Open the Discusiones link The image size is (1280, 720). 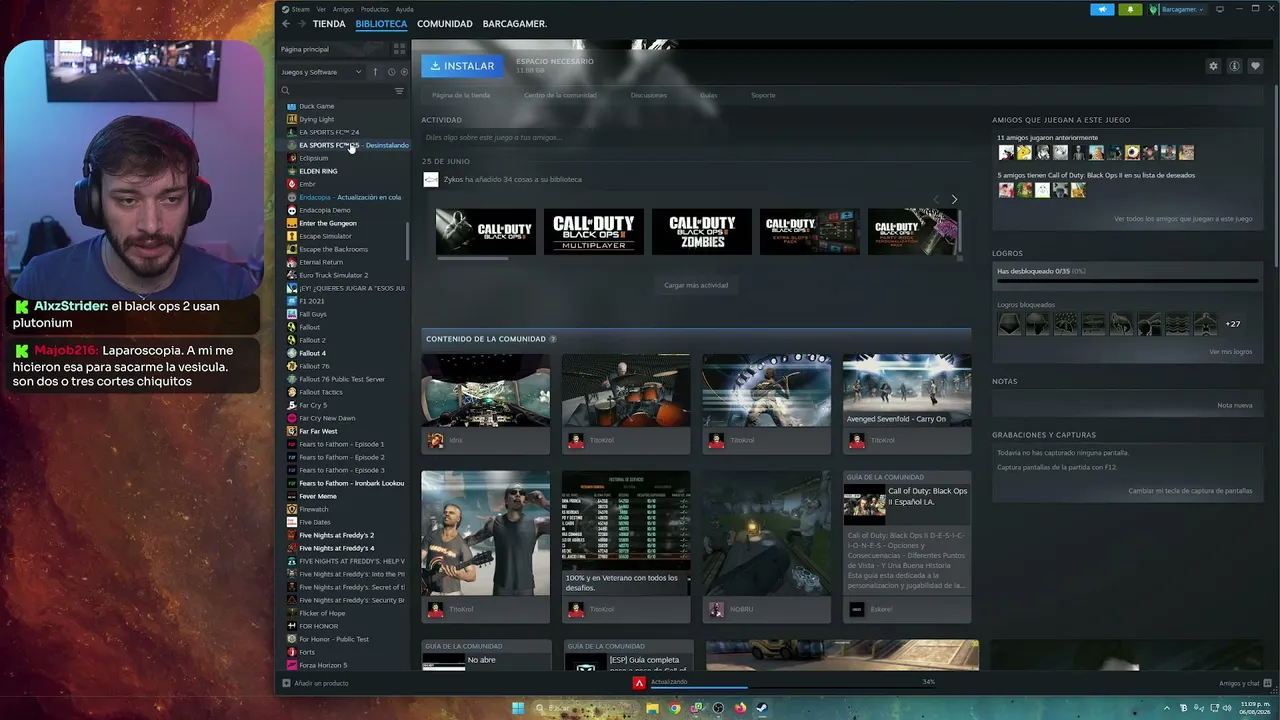point(648,95)
